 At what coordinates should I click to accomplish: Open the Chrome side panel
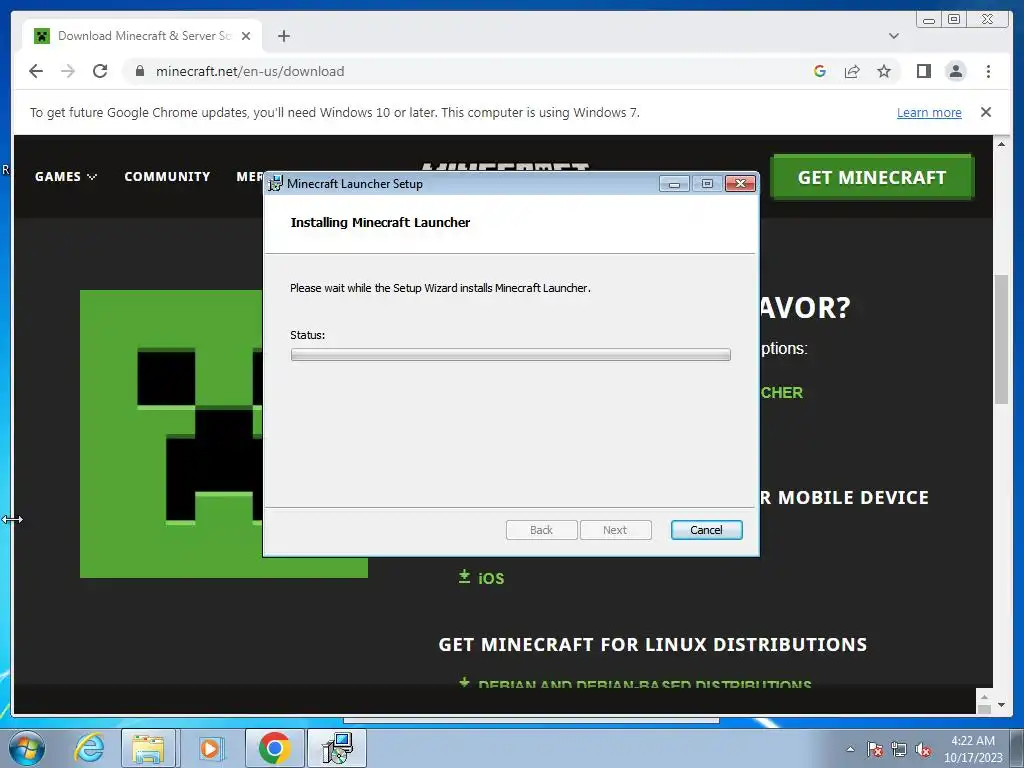coord(923,71)
